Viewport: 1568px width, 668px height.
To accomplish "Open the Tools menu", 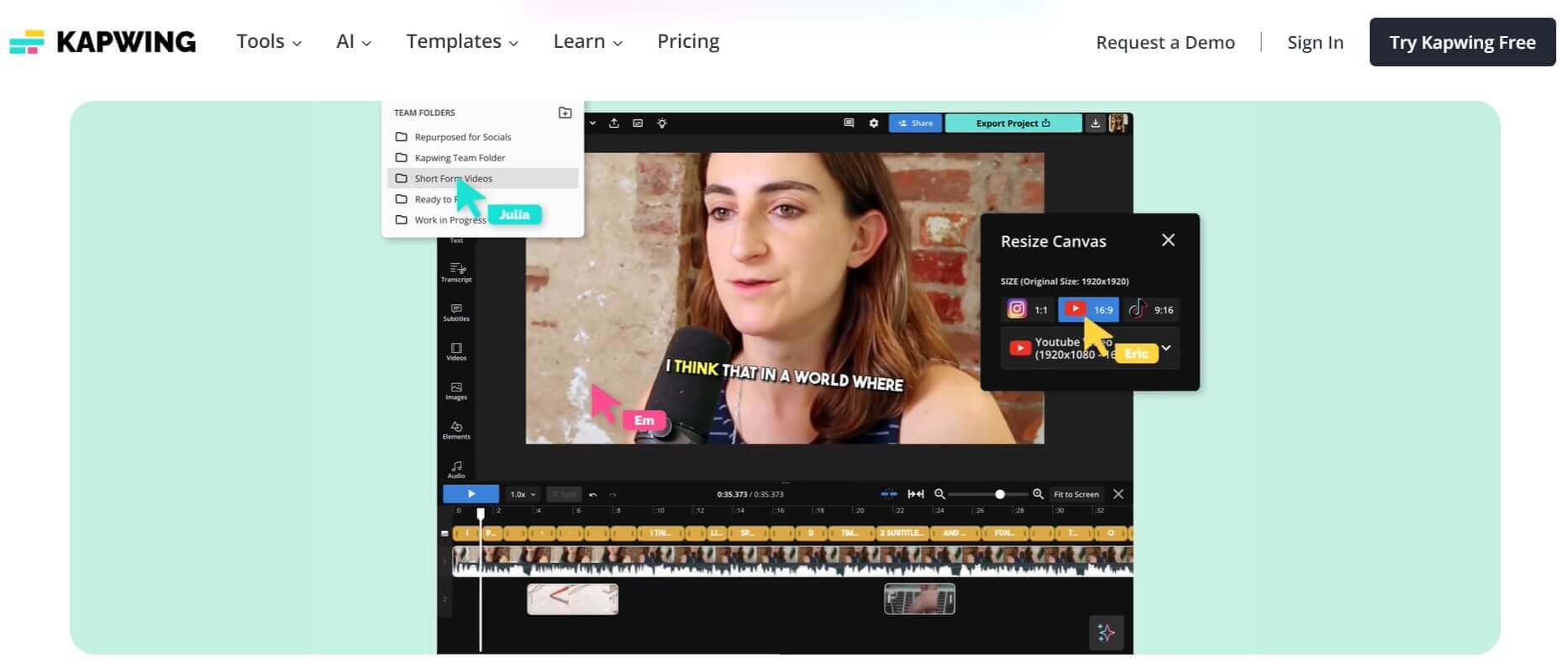I will (x=269, y=42).
